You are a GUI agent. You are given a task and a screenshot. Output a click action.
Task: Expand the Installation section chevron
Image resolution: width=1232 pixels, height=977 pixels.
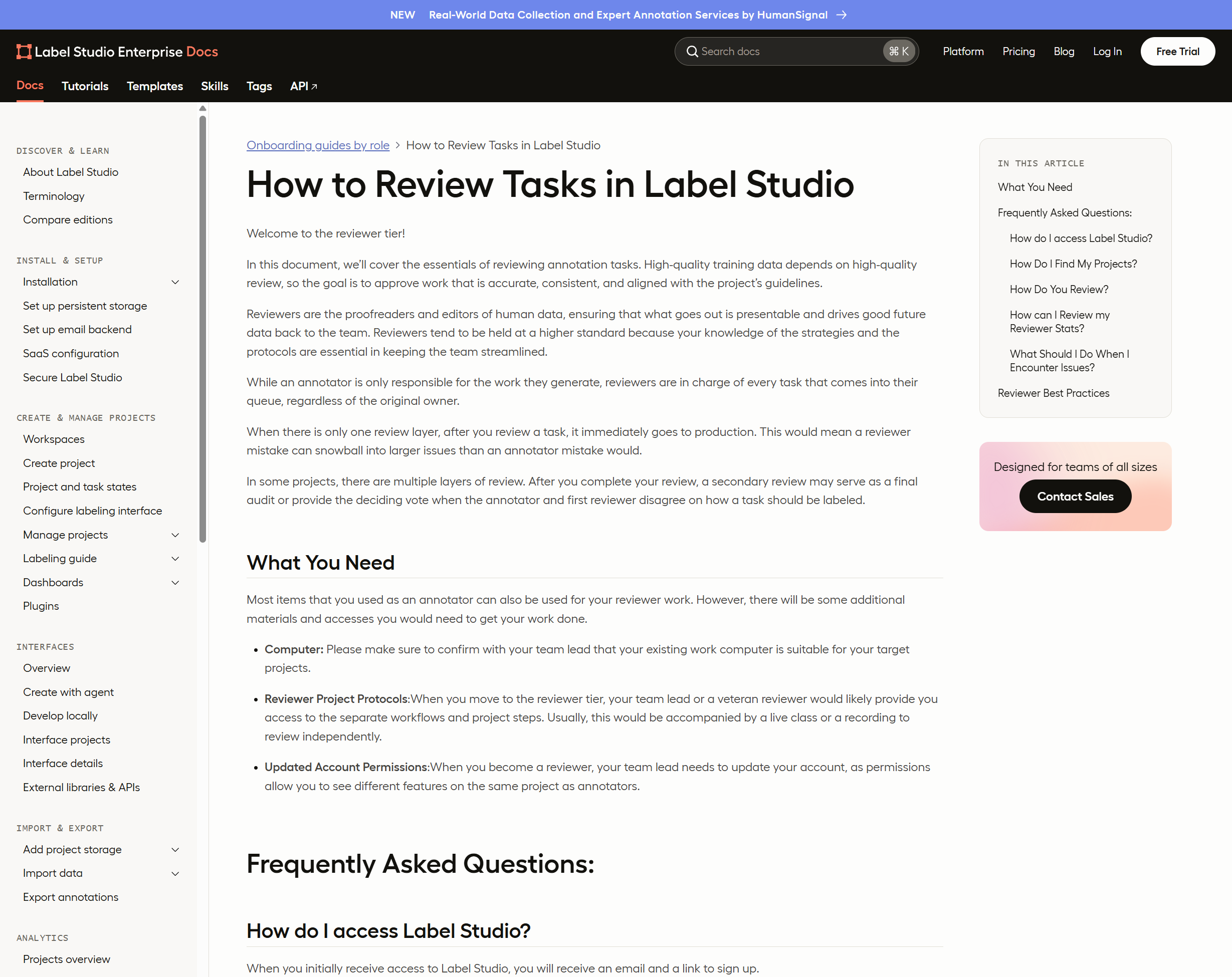(175, 282)
